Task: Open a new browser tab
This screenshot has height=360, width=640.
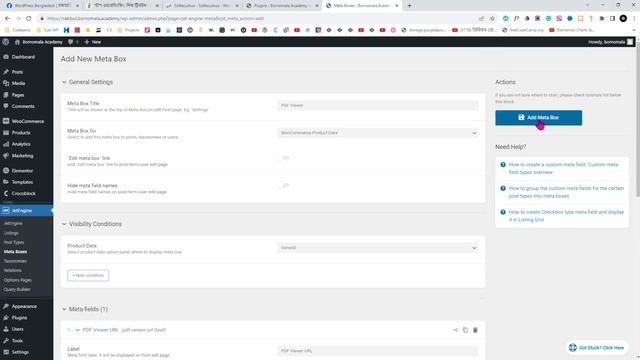Action: pyautogui.click(x=409, y=6)
